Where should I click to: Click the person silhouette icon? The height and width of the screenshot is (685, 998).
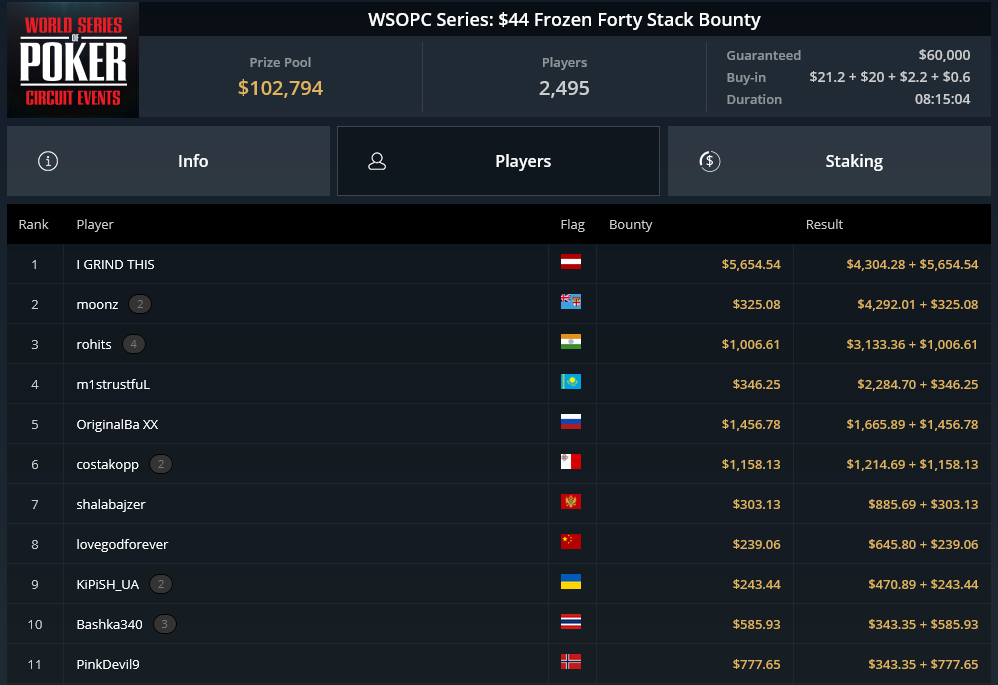[377, 161]
